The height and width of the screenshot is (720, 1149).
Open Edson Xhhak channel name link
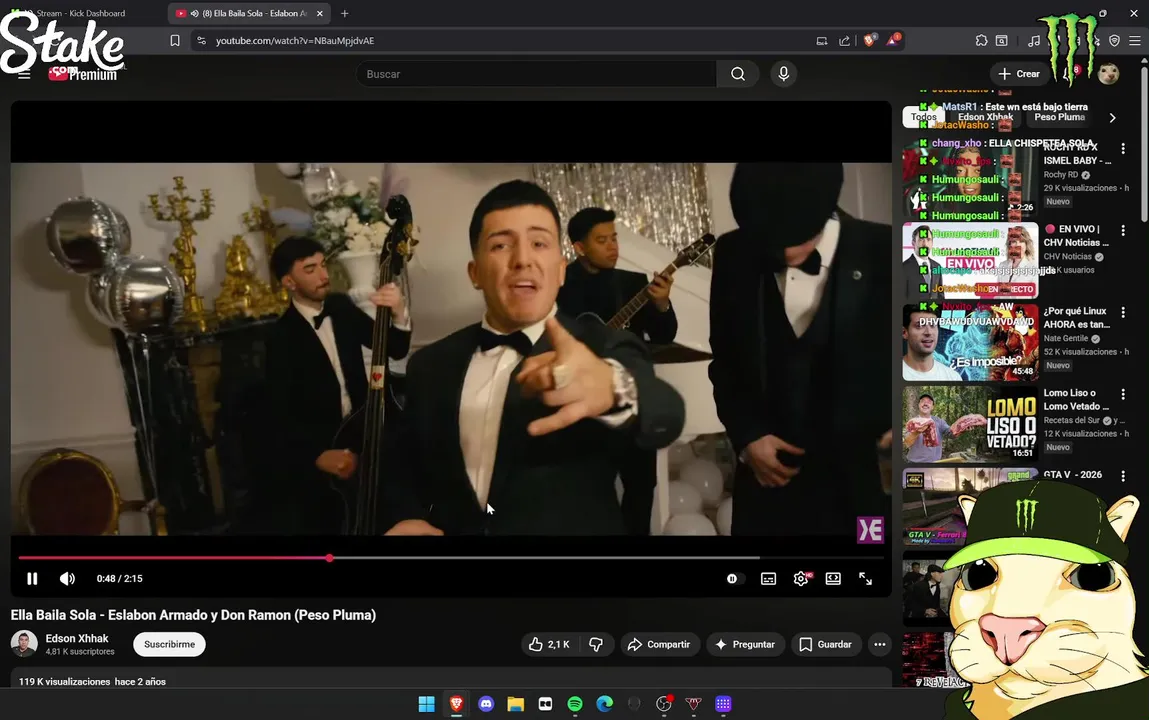(x=77, y=639)
